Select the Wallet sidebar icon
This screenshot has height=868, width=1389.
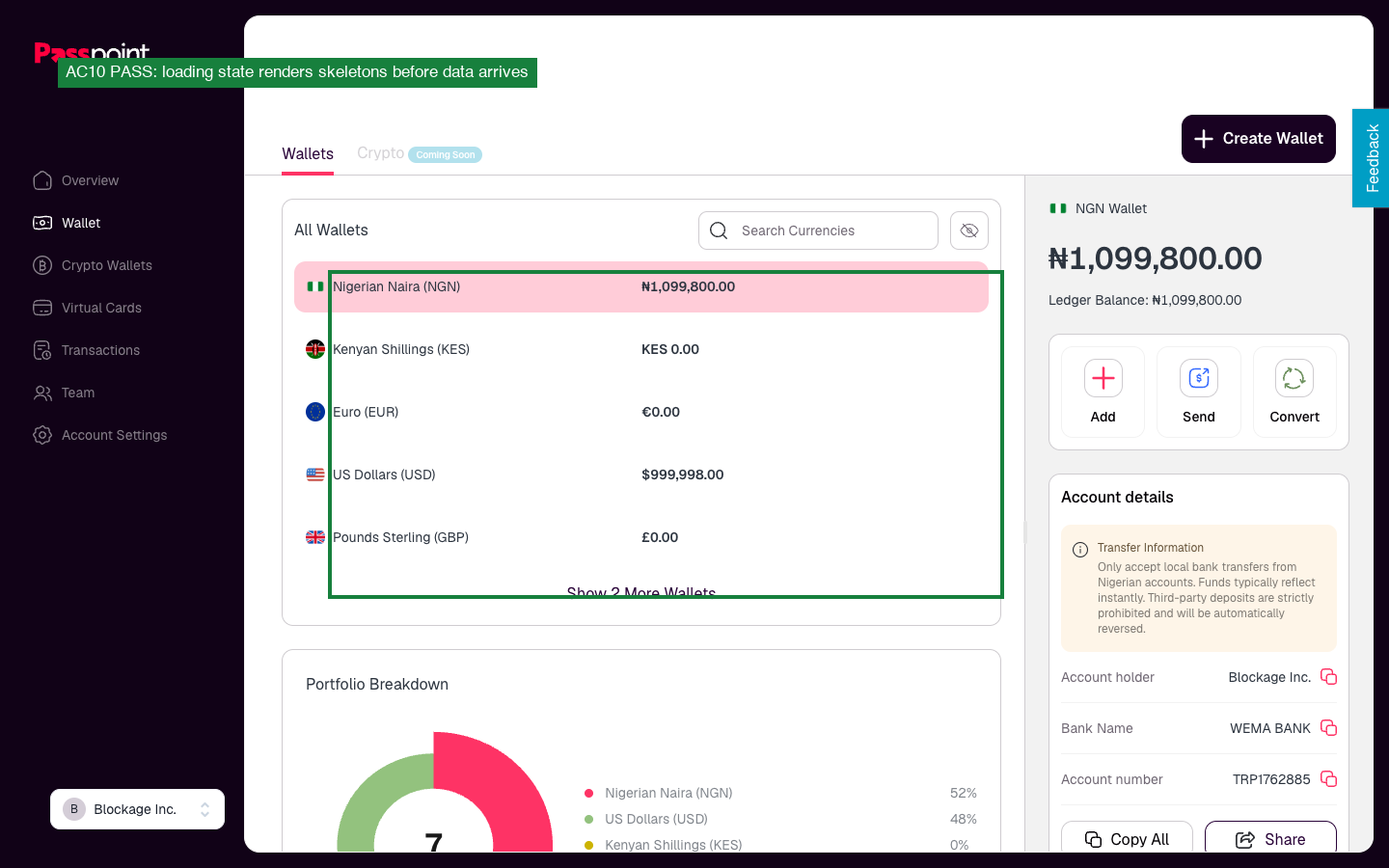pos(42,223)
